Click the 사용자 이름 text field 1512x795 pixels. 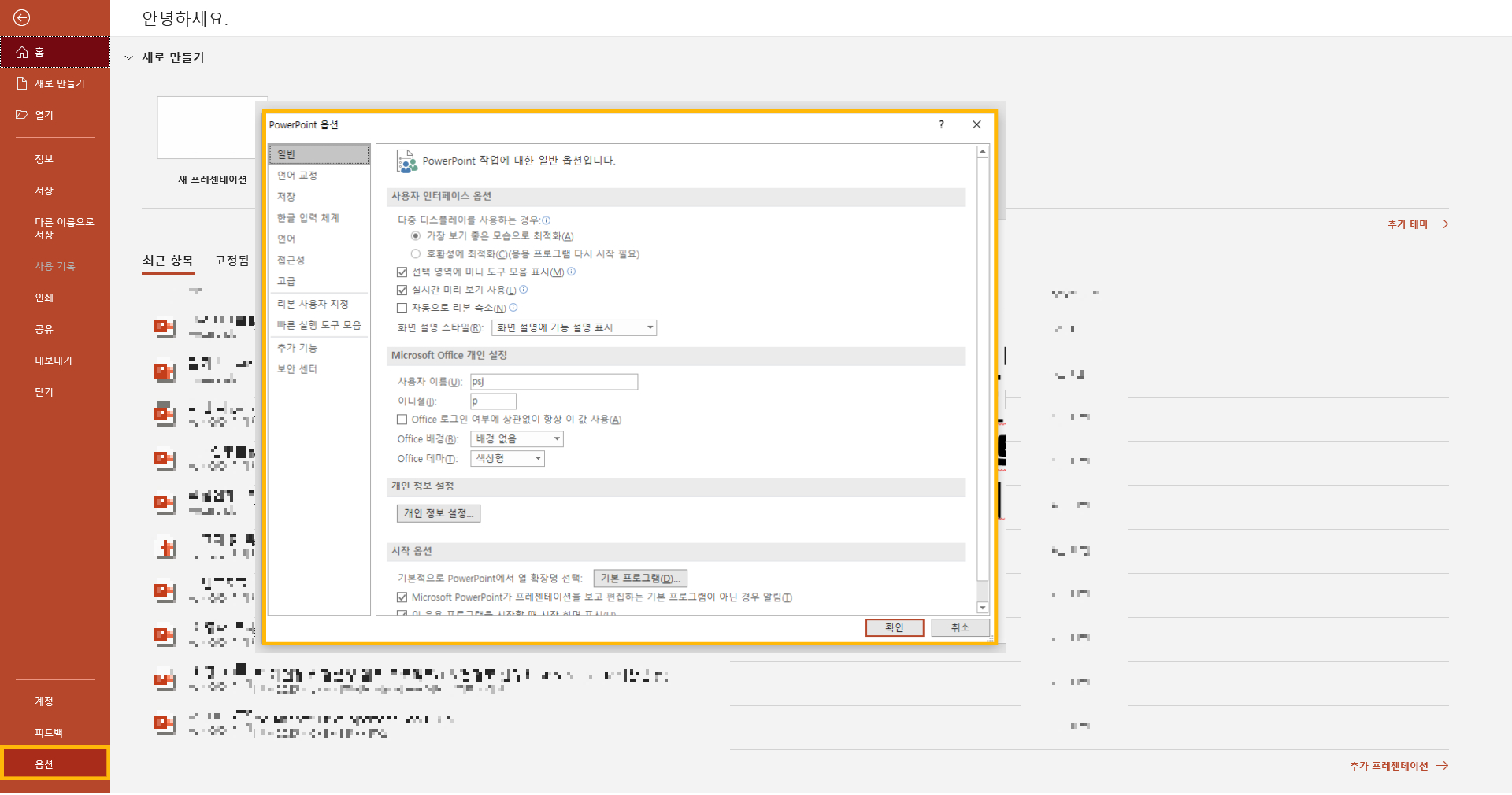pos(554,382)
